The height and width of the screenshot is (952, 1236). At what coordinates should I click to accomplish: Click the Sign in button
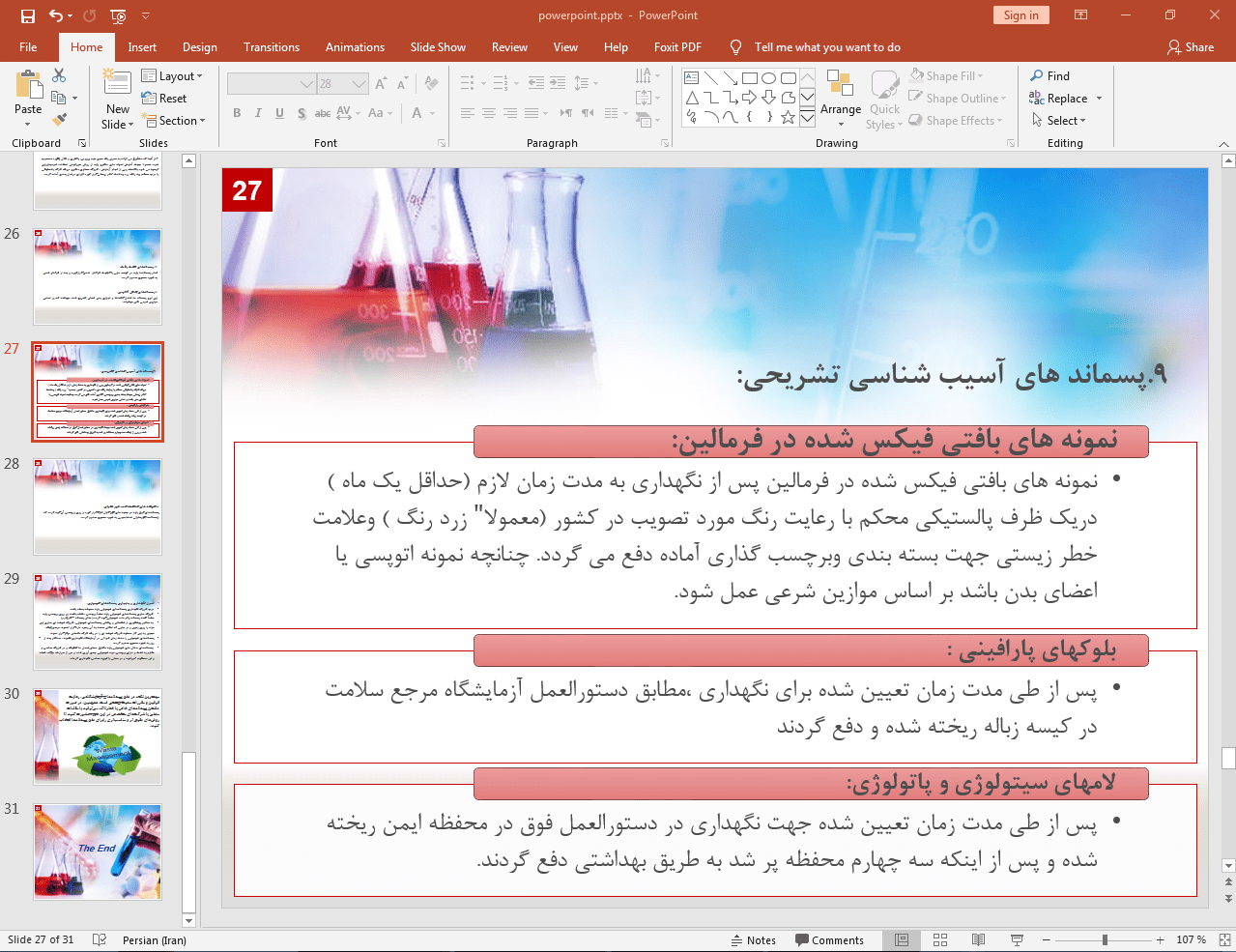coord(1020,15)
